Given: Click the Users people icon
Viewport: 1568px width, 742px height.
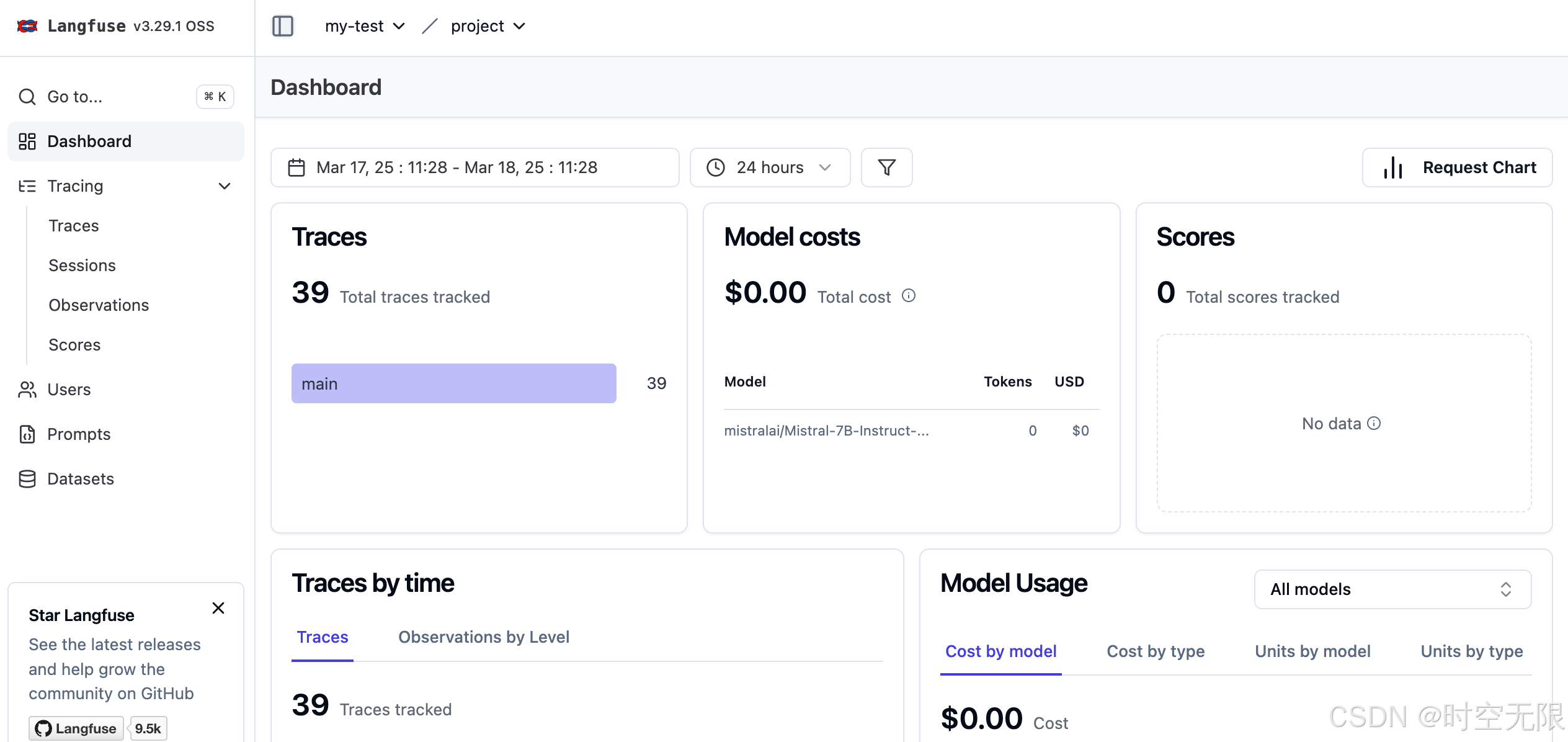Looking at the screenshot, I should pyautogui.click(x=27, y=390).
